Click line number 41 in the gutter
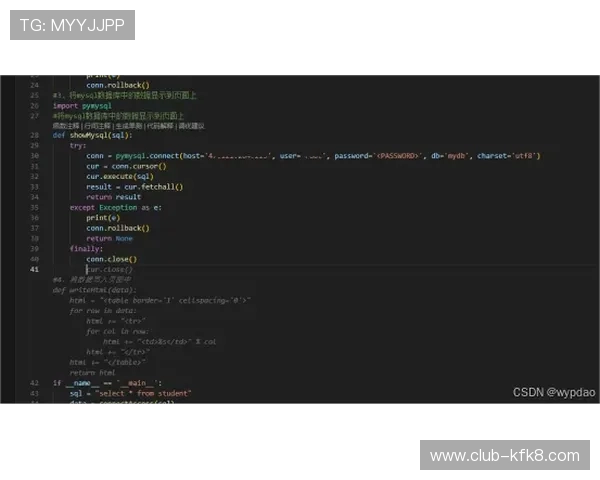 click(x=35, y=270)
